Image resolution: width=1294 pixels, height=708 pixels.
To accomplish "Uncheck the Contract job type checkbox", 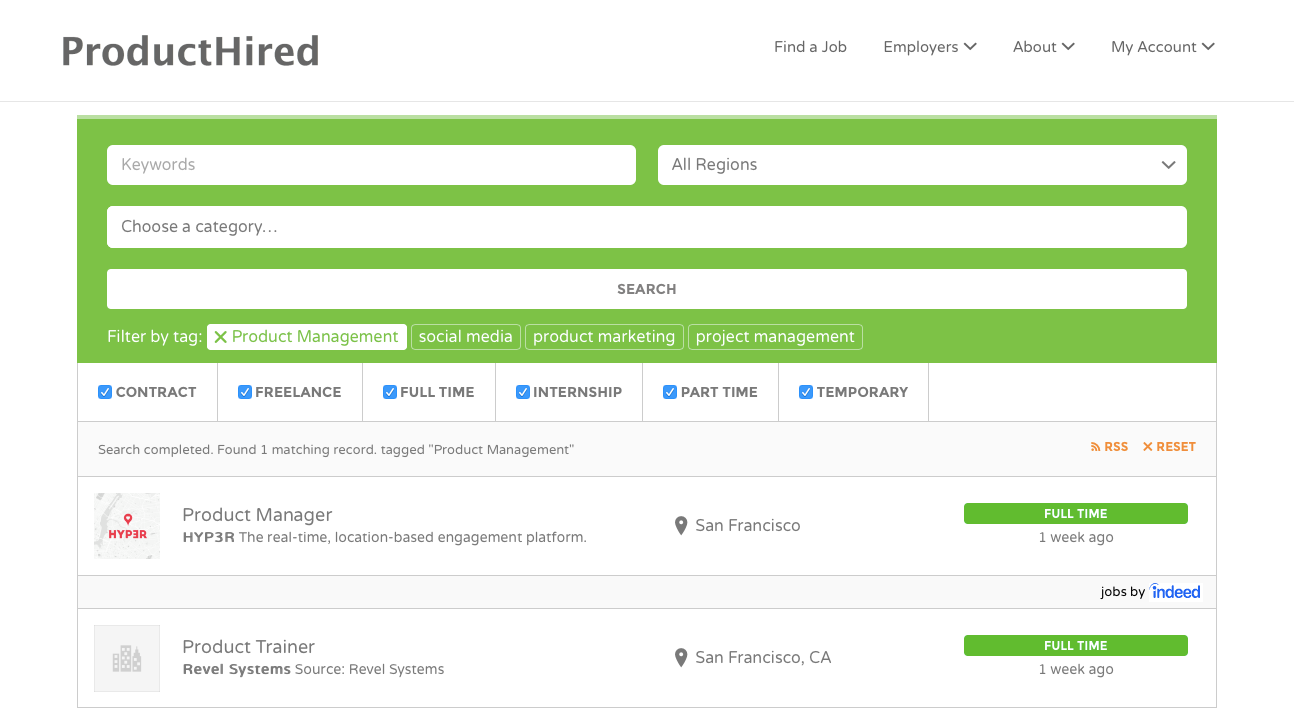I will point(105,392).
